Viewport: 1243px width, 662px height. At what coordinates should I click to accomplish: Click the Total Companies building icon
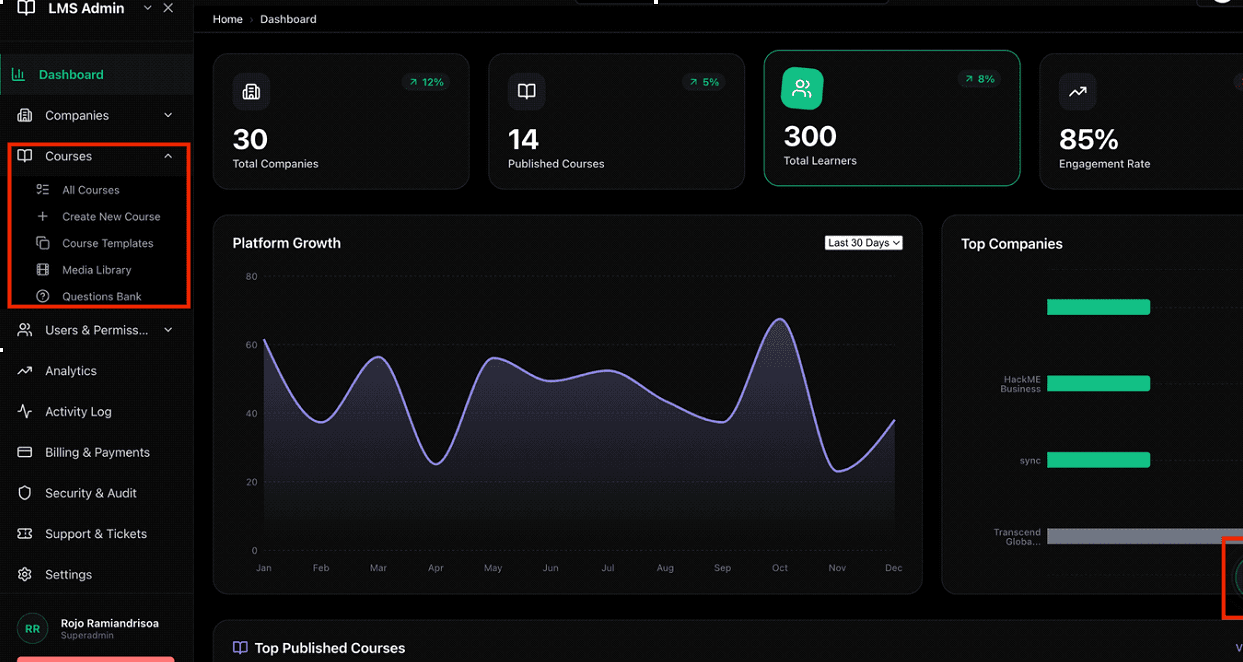click(x=251, y=92)
